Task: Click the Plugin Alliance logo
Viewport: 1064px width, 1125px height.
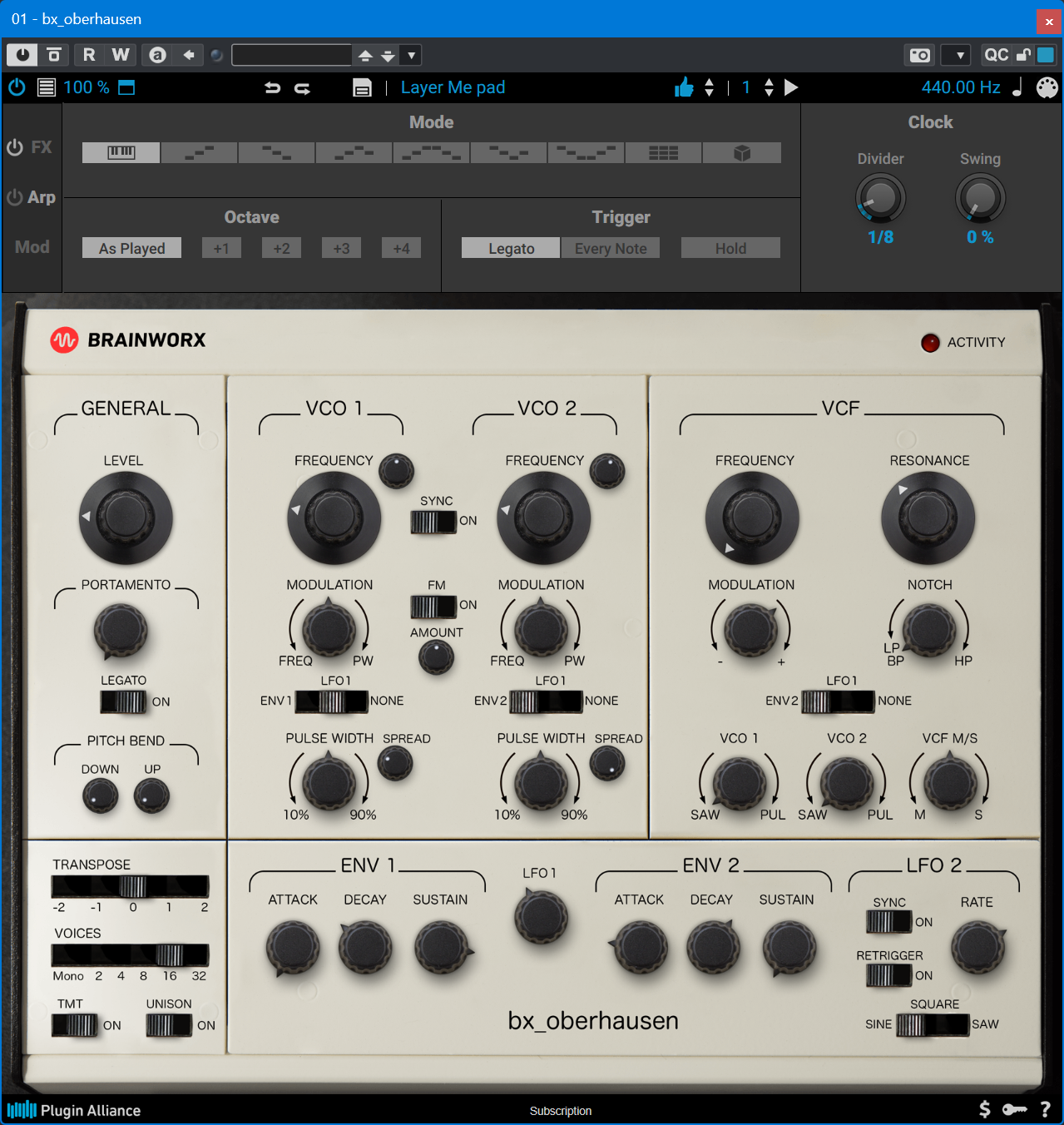Action: 74,1110
